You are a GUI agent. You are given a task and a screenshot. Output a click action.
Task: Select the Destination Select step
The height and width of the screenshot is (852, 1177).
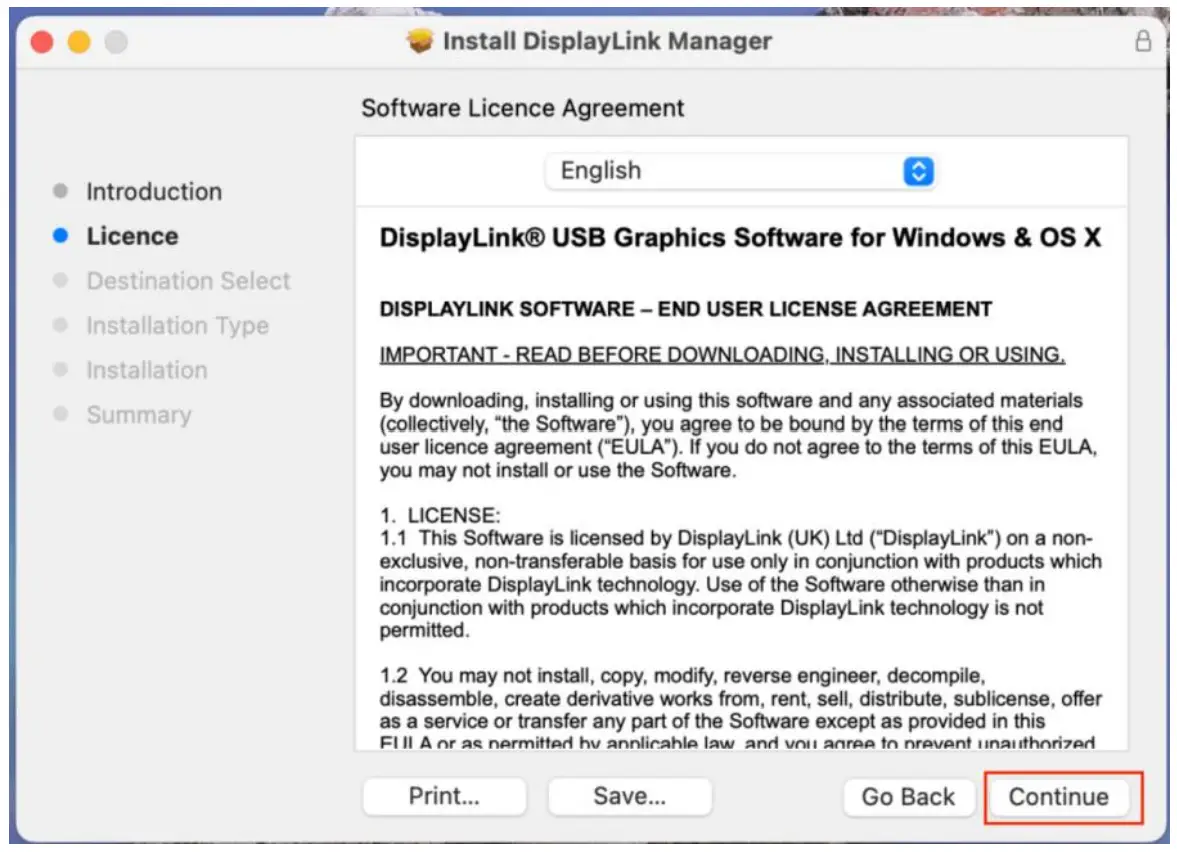click(x=189, y=281)
